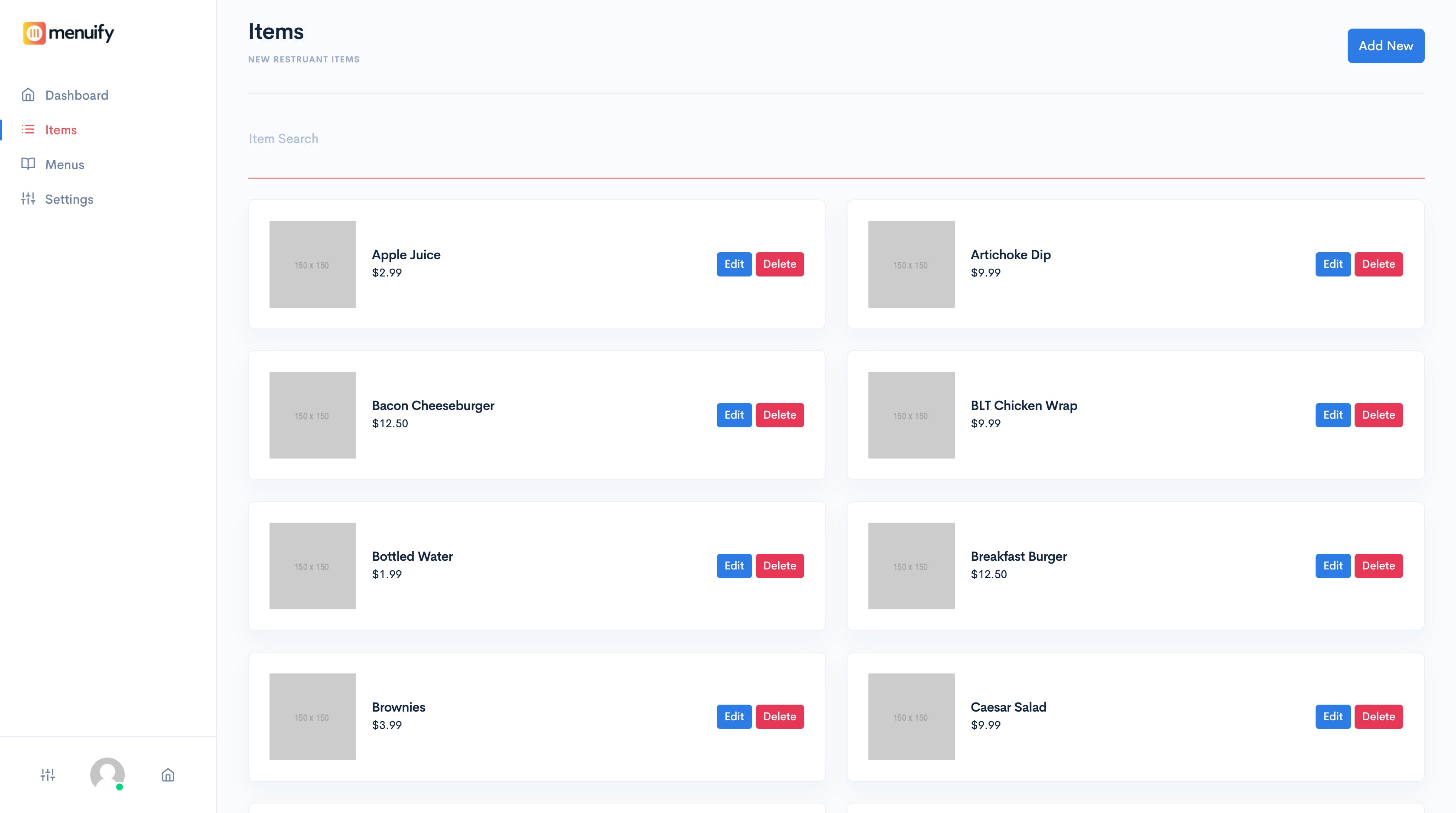Image resolution: width=1456 pixels, height=813 pixels.
Task: Click the BLT Chicken Wrap placeholder image
Action: 911,415
